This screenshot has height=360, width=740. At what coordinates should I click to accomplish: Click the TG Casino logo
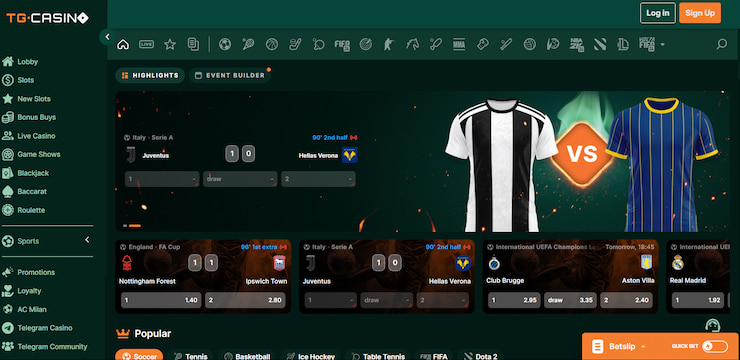(x=47, y=18)
